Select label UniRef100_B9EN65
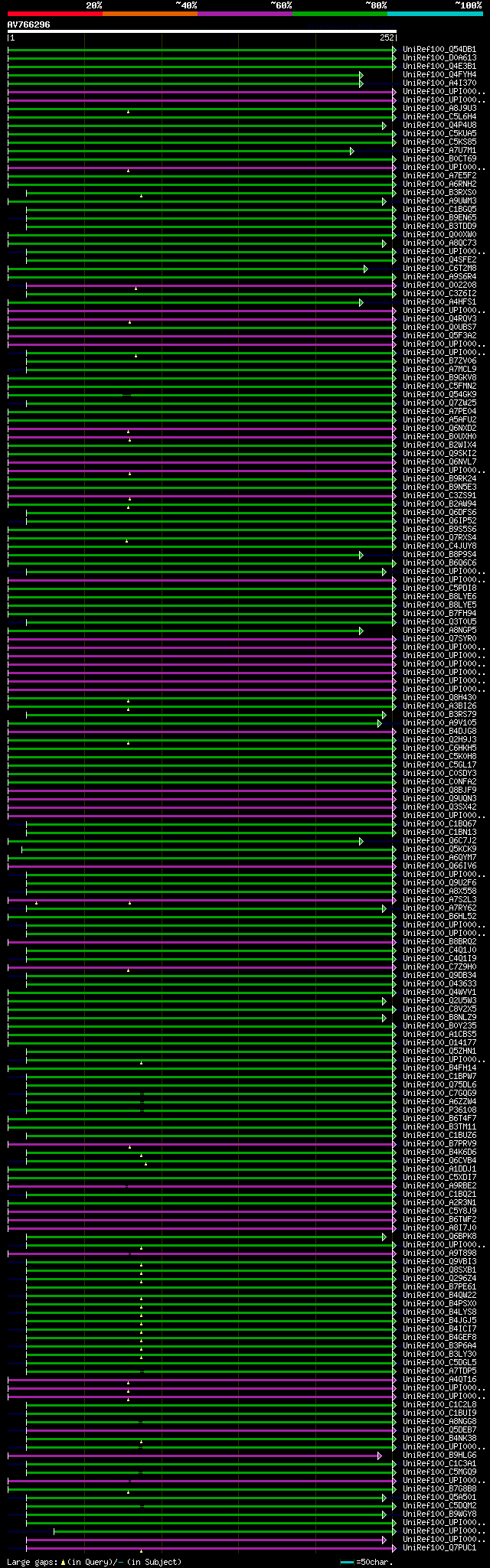The width and height of the screenshot is (490, 1568). (439, 218)
